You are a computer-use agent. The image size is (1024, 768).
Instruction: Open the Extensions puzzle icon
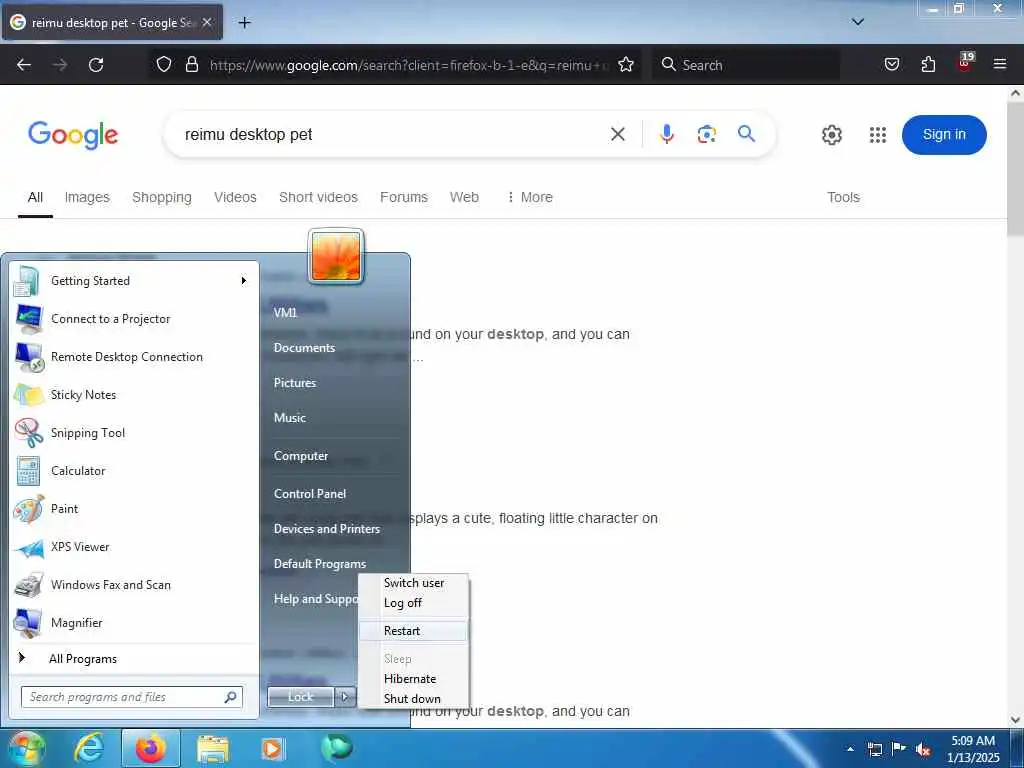coord(928,64)
